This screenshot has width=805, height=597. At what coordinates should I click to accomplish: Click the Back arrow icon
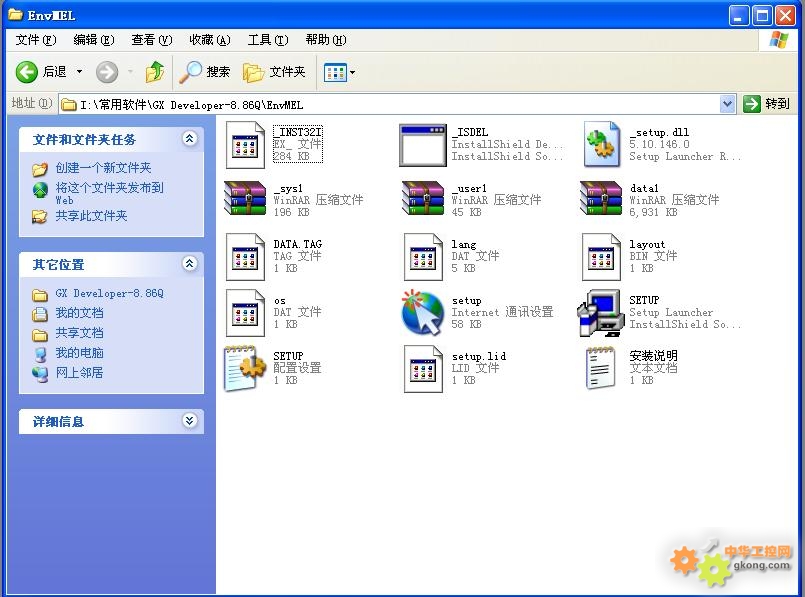tap(27, 72)
